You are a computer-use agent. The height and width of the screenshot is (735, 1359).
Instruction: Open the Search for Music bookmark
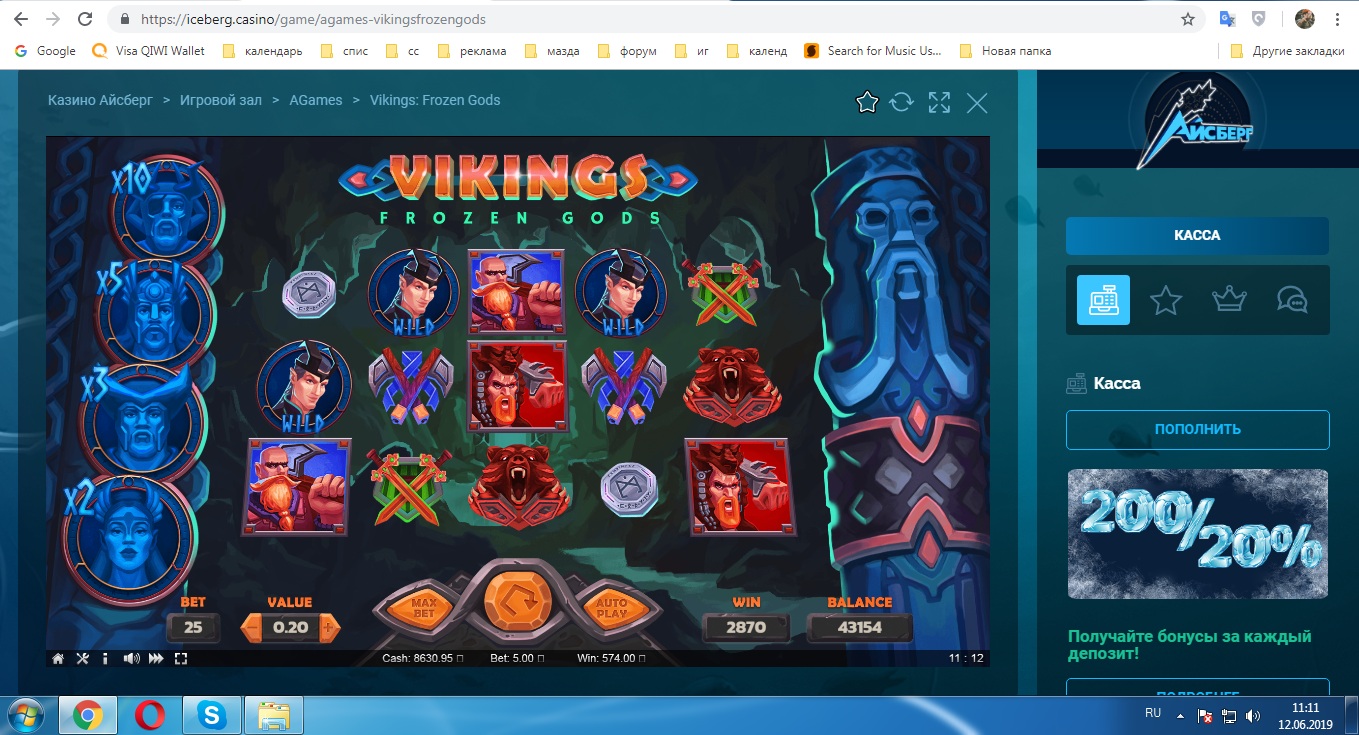point(873,51)
